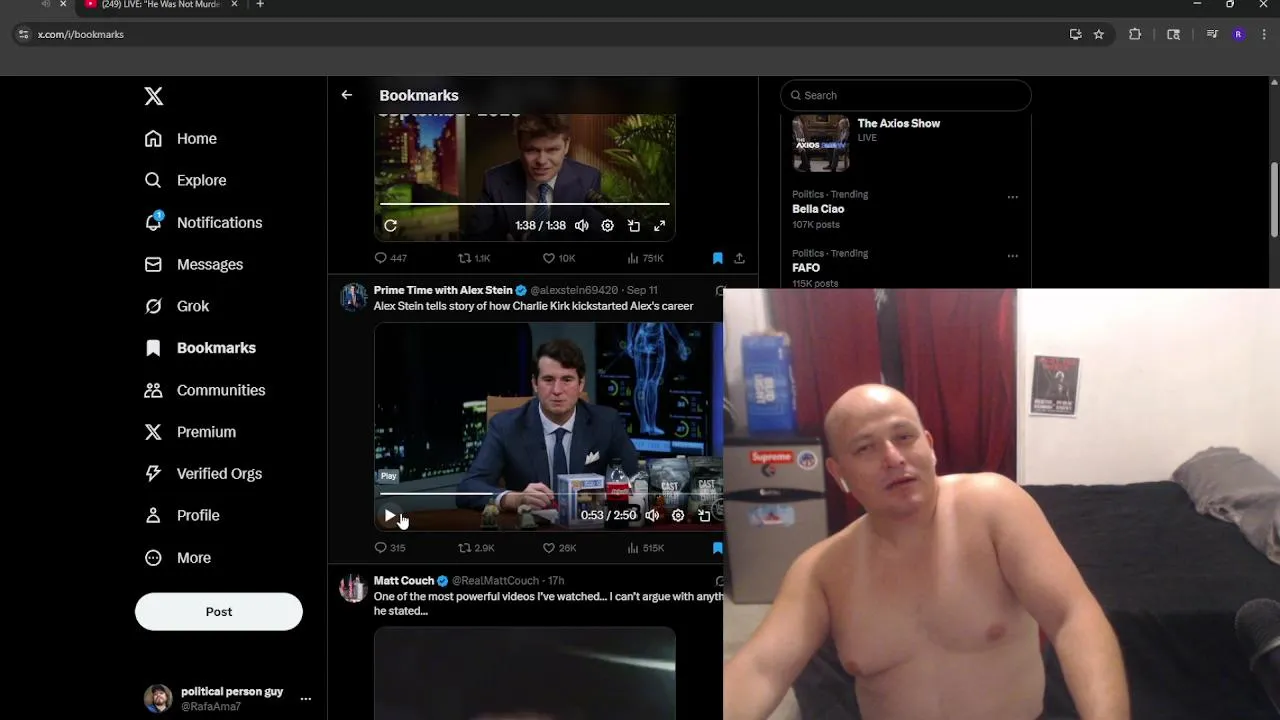Viewport: 1280px width, 720px height.
Task: View site information icon in address bar
Action: click(x=24, y=34)
